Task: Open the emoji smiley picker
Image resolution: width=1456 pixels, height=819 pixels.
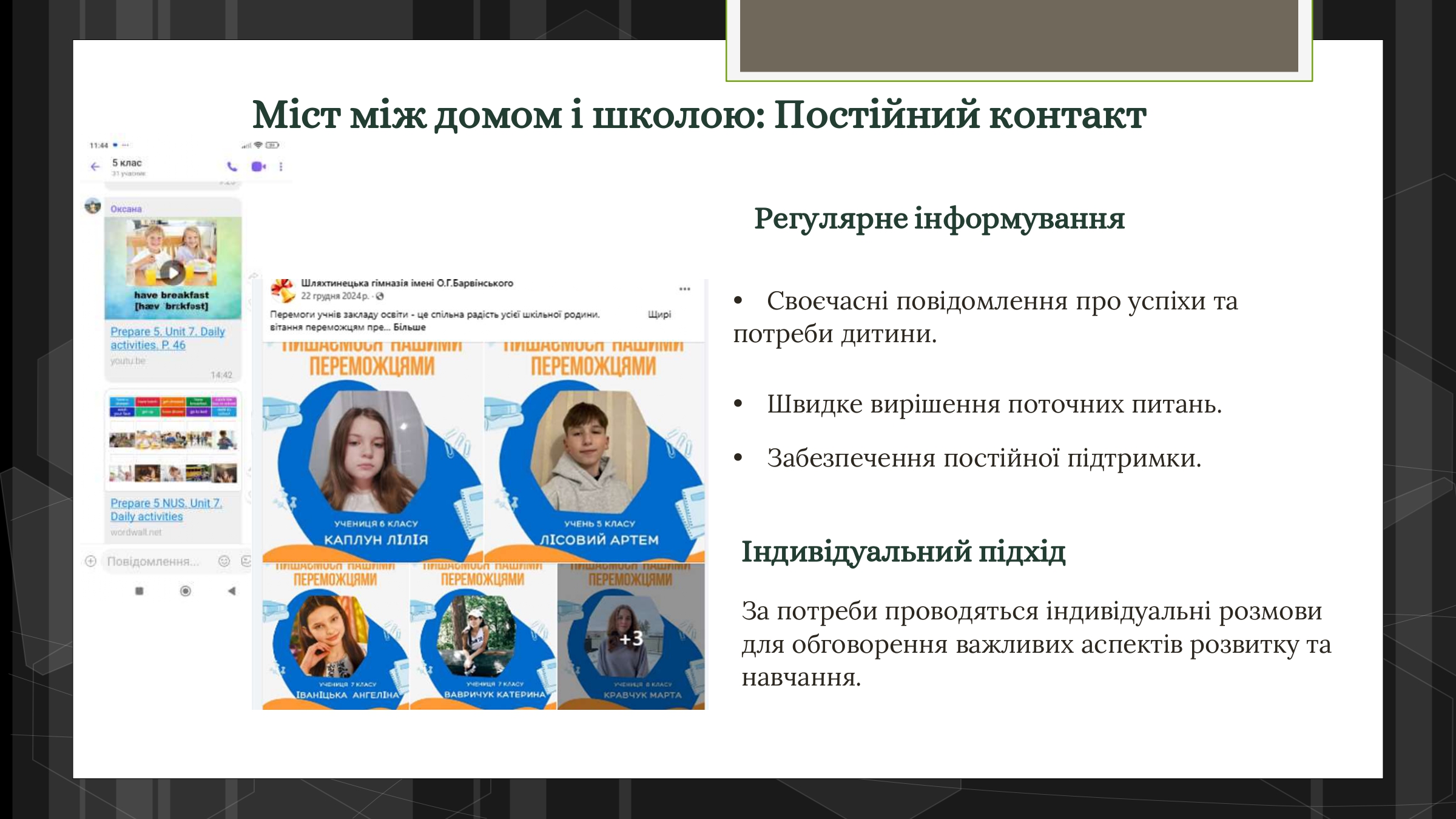Action: pos(224,561)
